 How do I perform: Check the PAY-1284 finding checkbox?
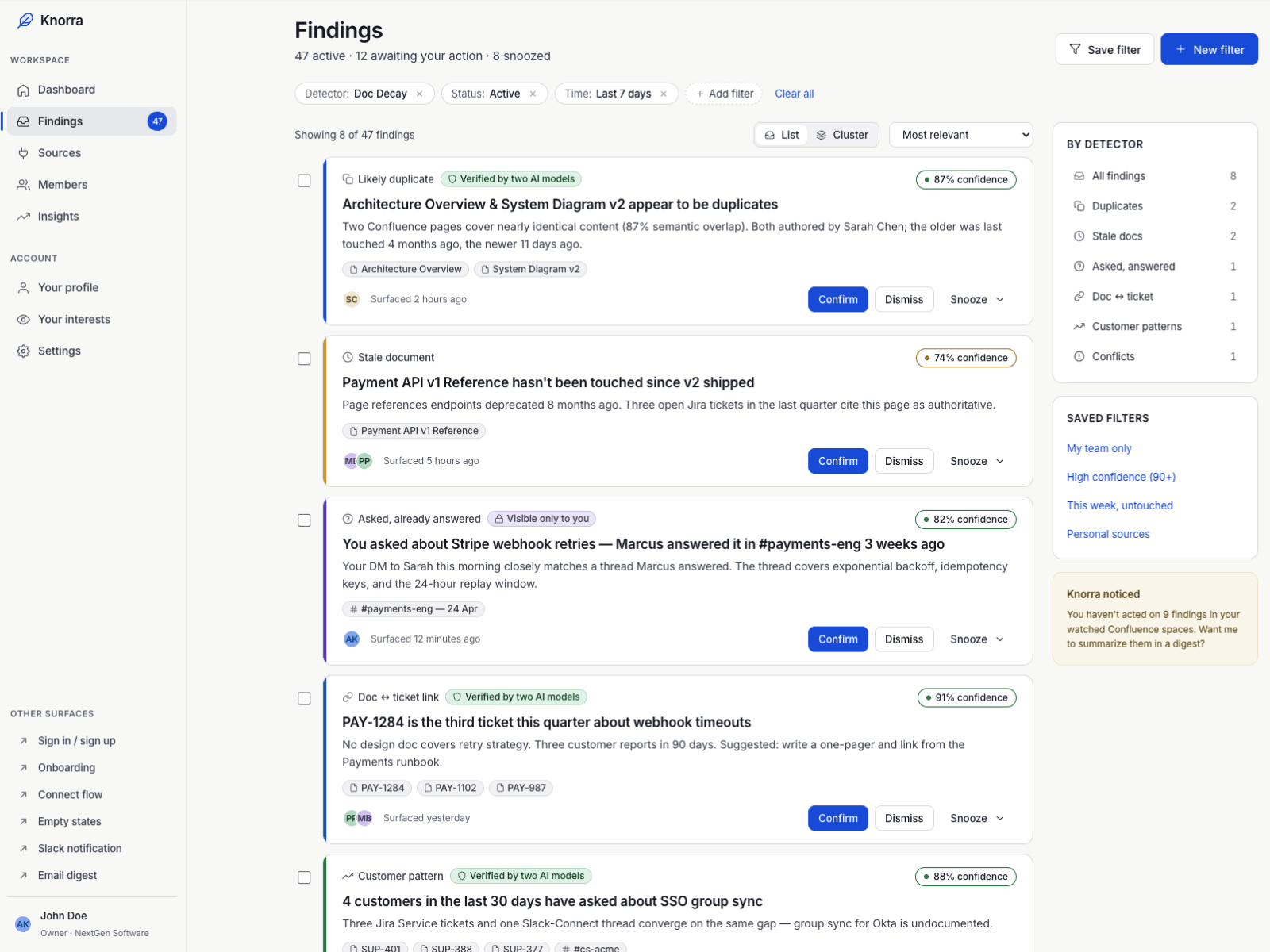(304, 699)
